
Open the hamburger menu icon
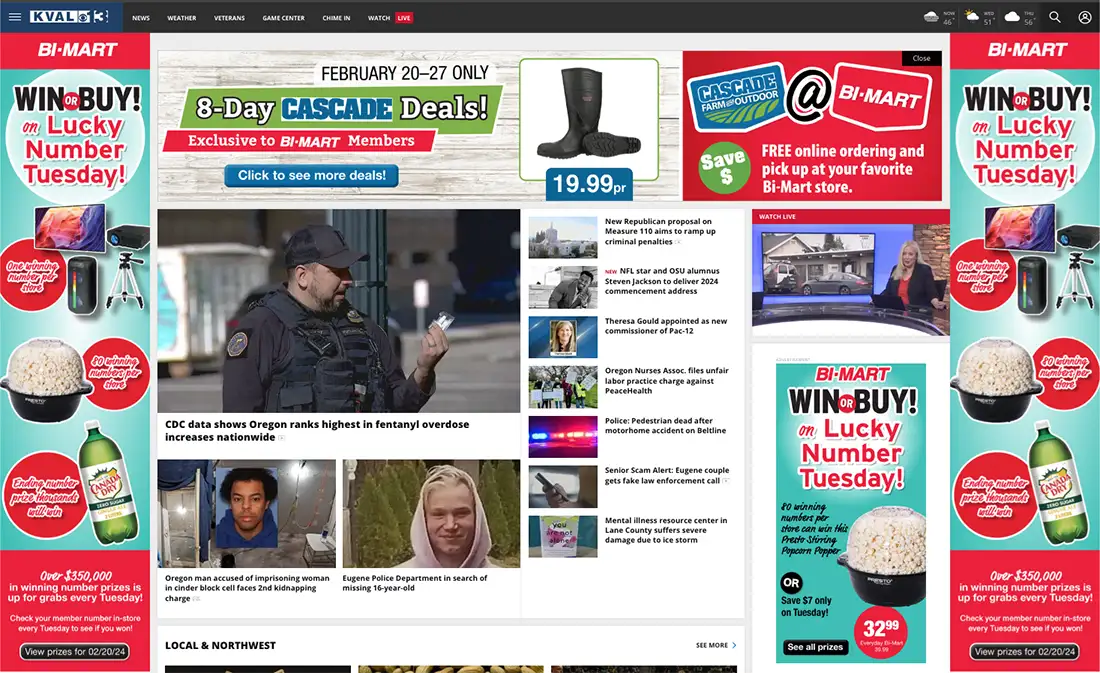(15, 17)
